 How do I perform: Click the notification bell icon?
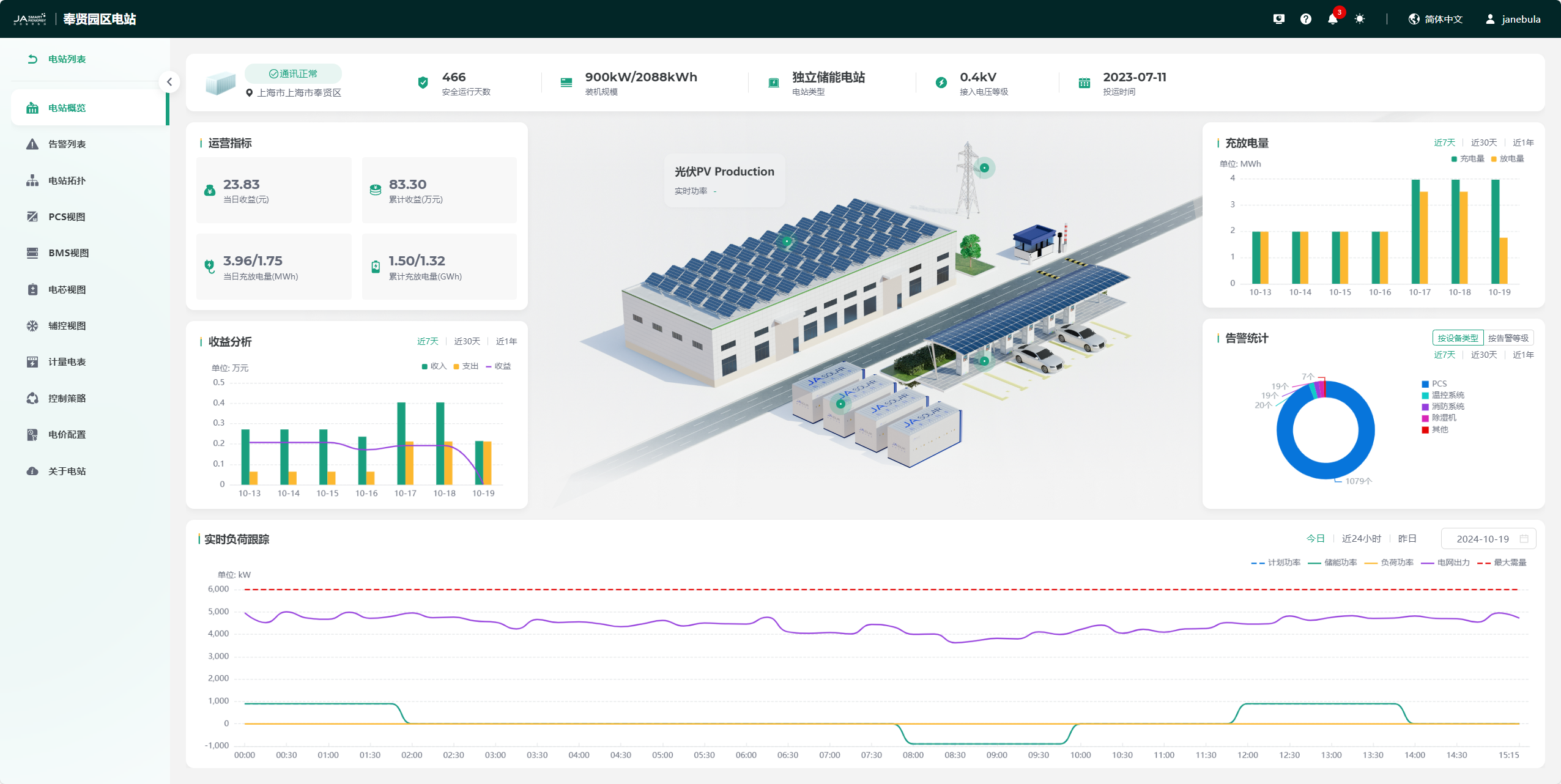tap(1333, 19)
